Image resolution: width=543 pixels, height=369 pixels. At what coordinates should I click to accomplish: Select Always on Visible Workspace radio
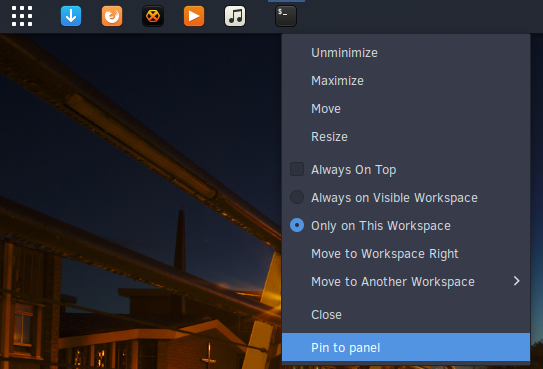click(297, 197)
